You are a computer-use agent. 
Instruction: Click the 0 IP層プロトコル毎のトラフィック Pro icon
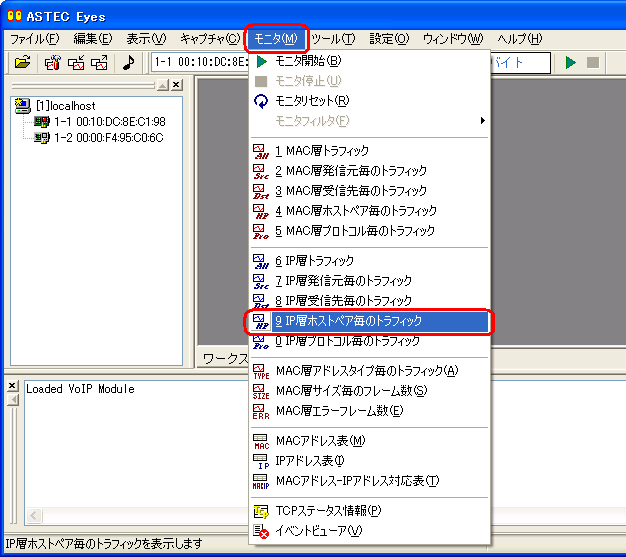[261, 342]
